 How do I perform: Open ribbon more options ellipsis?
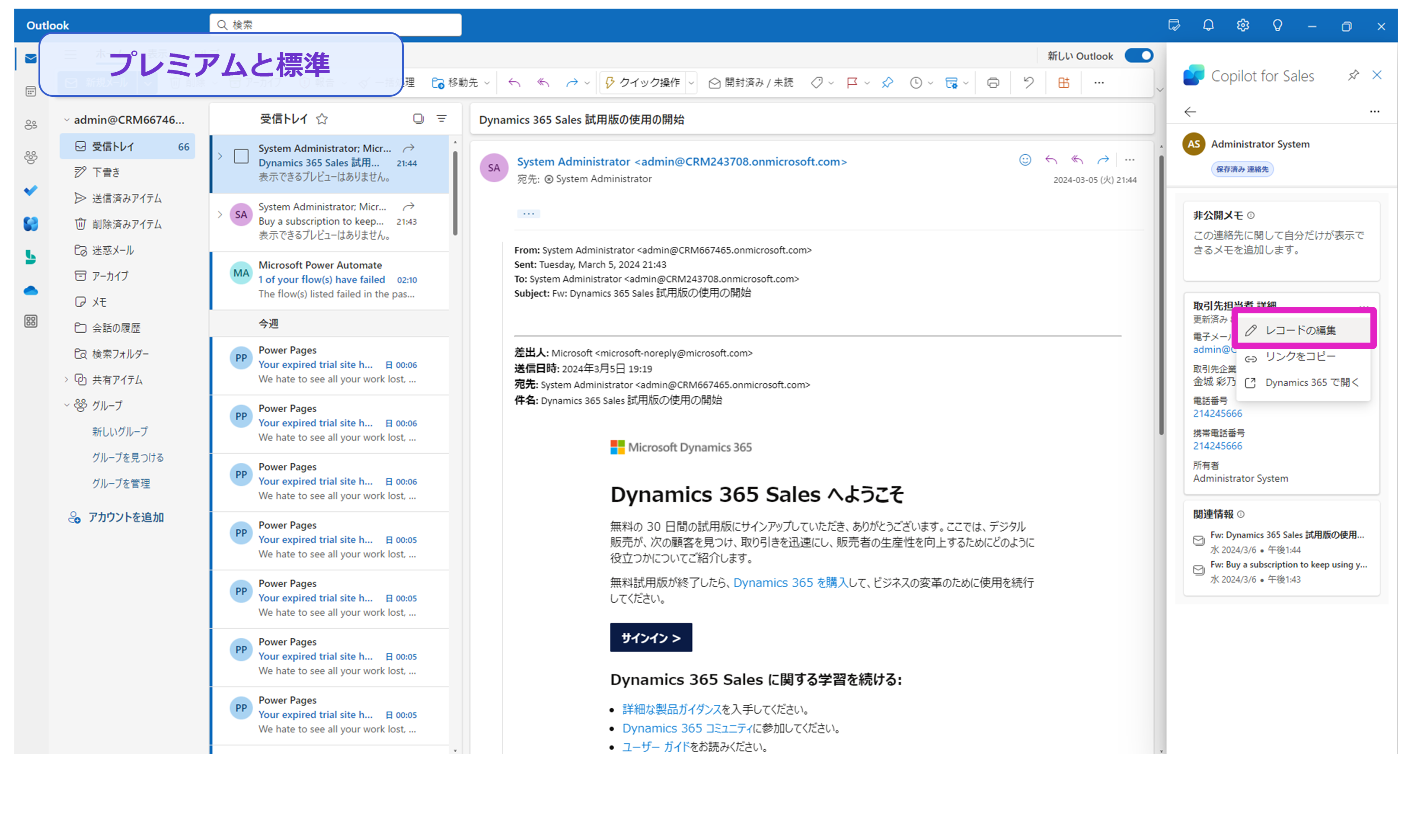click(x=1099, y=83)
